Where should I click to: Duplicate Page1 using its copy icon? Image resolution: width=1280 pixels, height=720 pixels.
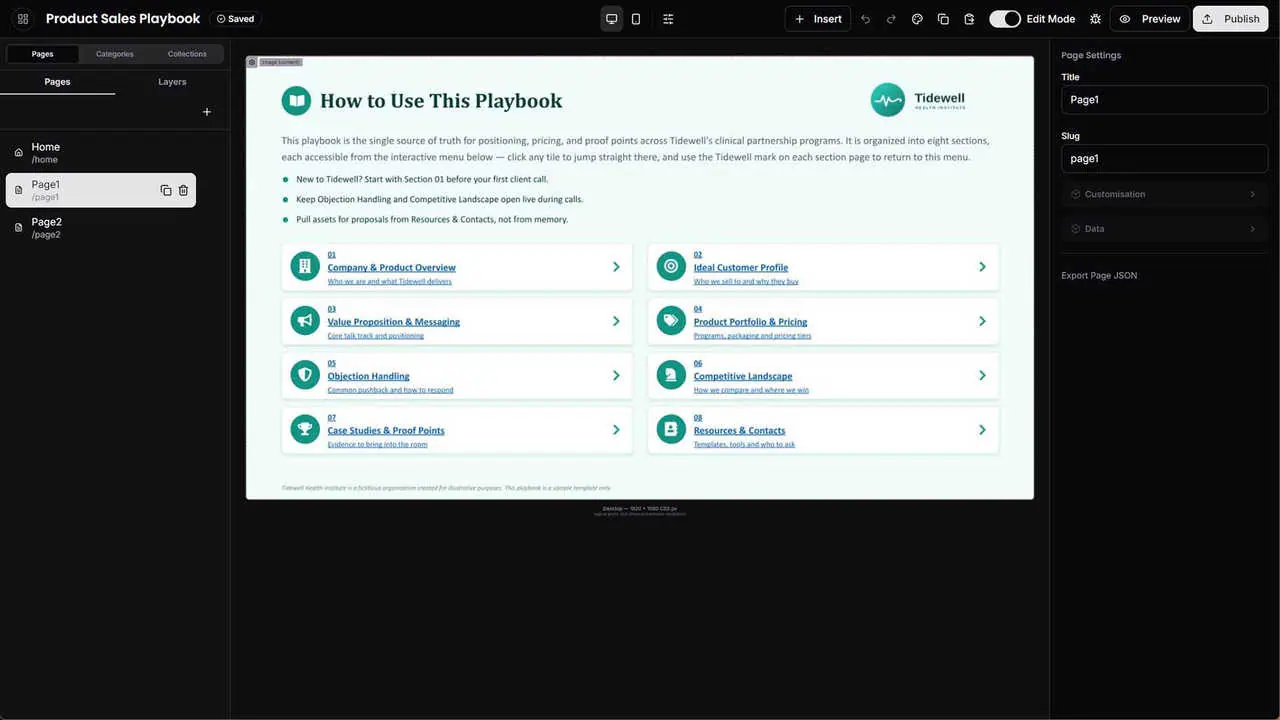166,190
